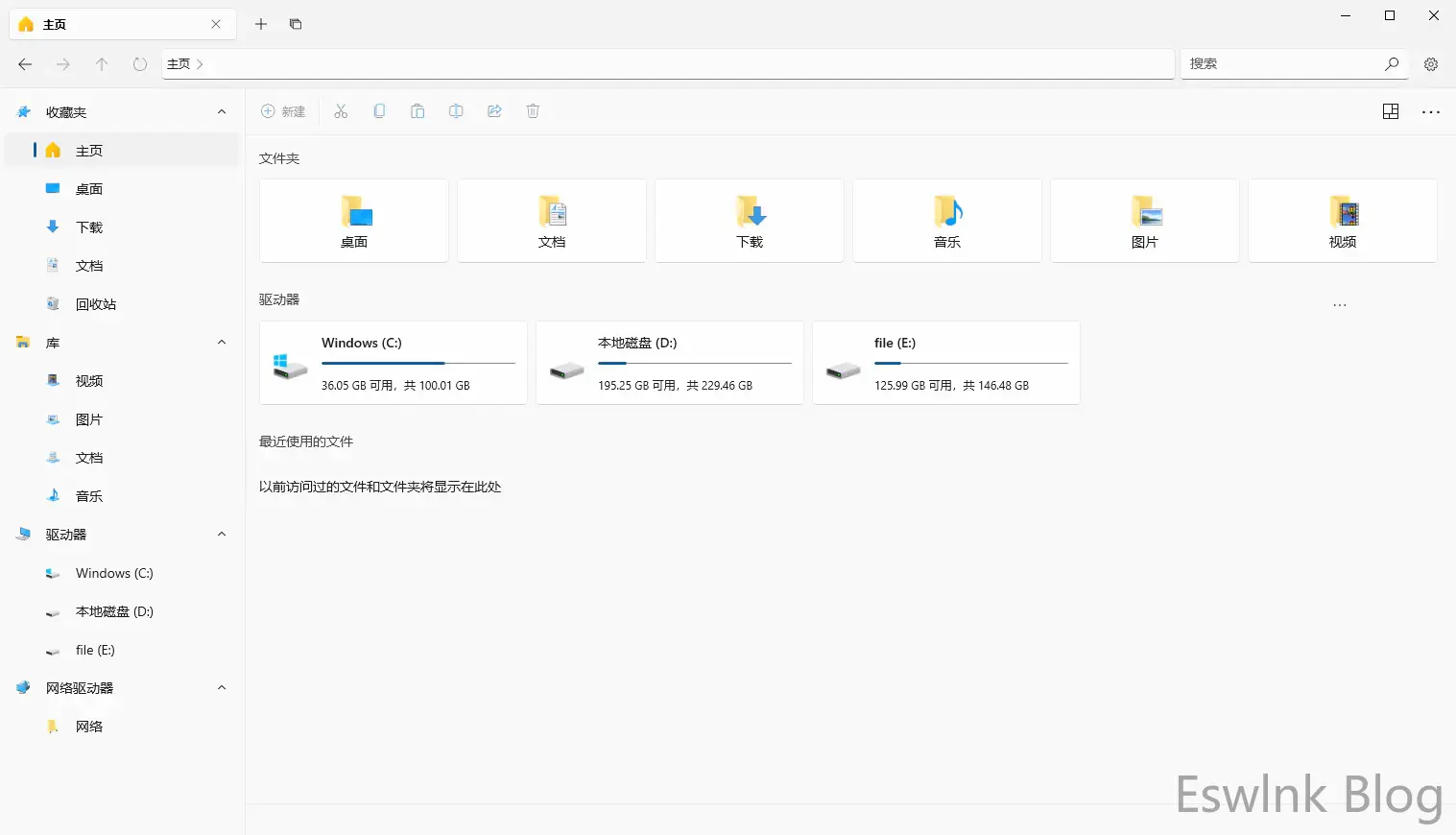Open the 音乐 folder tile
The height and width of the screenshot is (835, 1456).
click(946, 221)
